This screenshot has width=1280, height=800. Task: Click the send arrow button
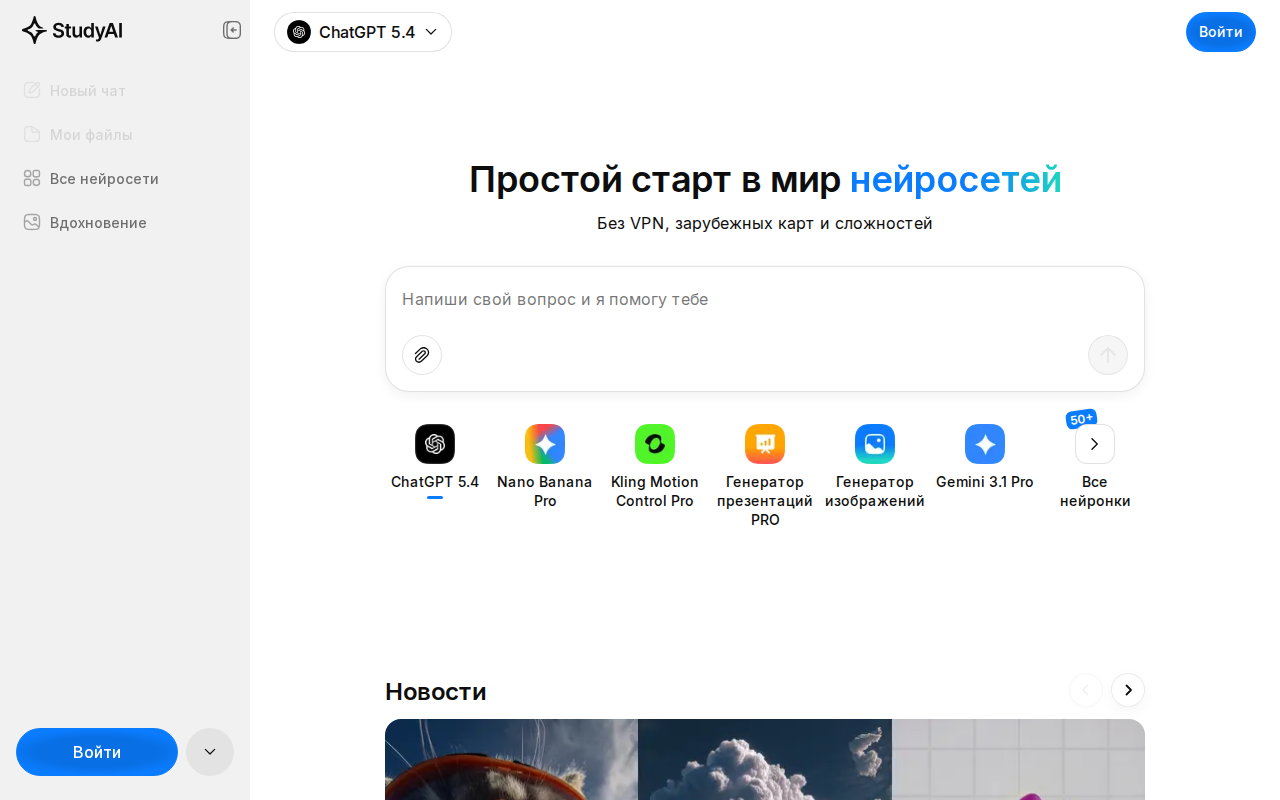(1107, 355)
